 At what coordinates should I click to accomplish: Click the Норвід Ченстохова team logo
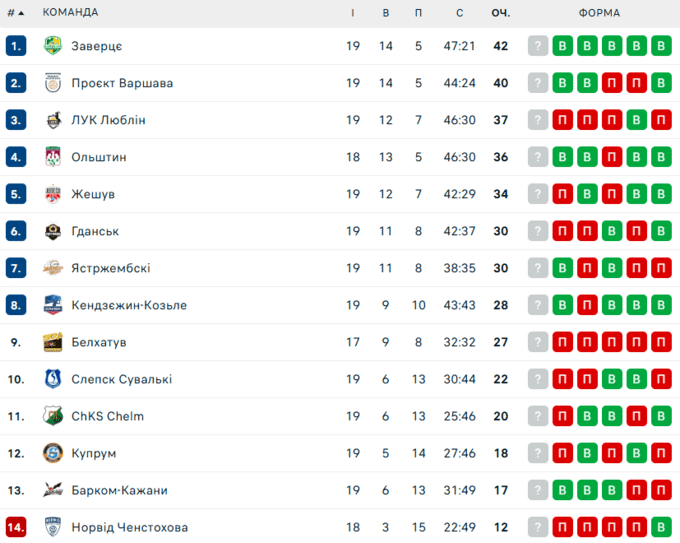[x=53, y=527]
